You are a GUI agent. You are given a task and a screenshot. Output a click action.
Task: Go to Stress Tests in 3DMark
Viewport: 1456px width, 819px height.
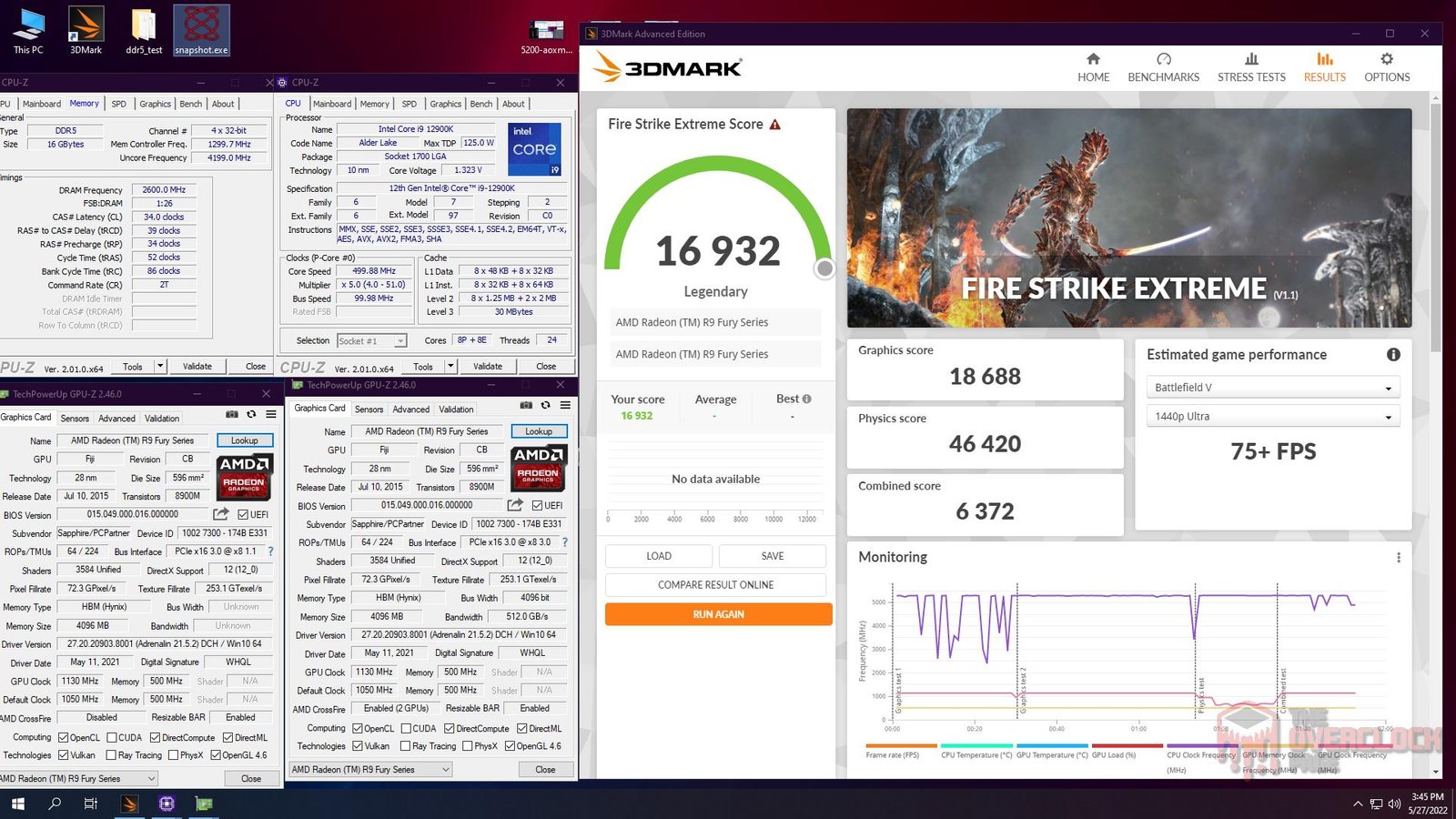point(1251,67)
